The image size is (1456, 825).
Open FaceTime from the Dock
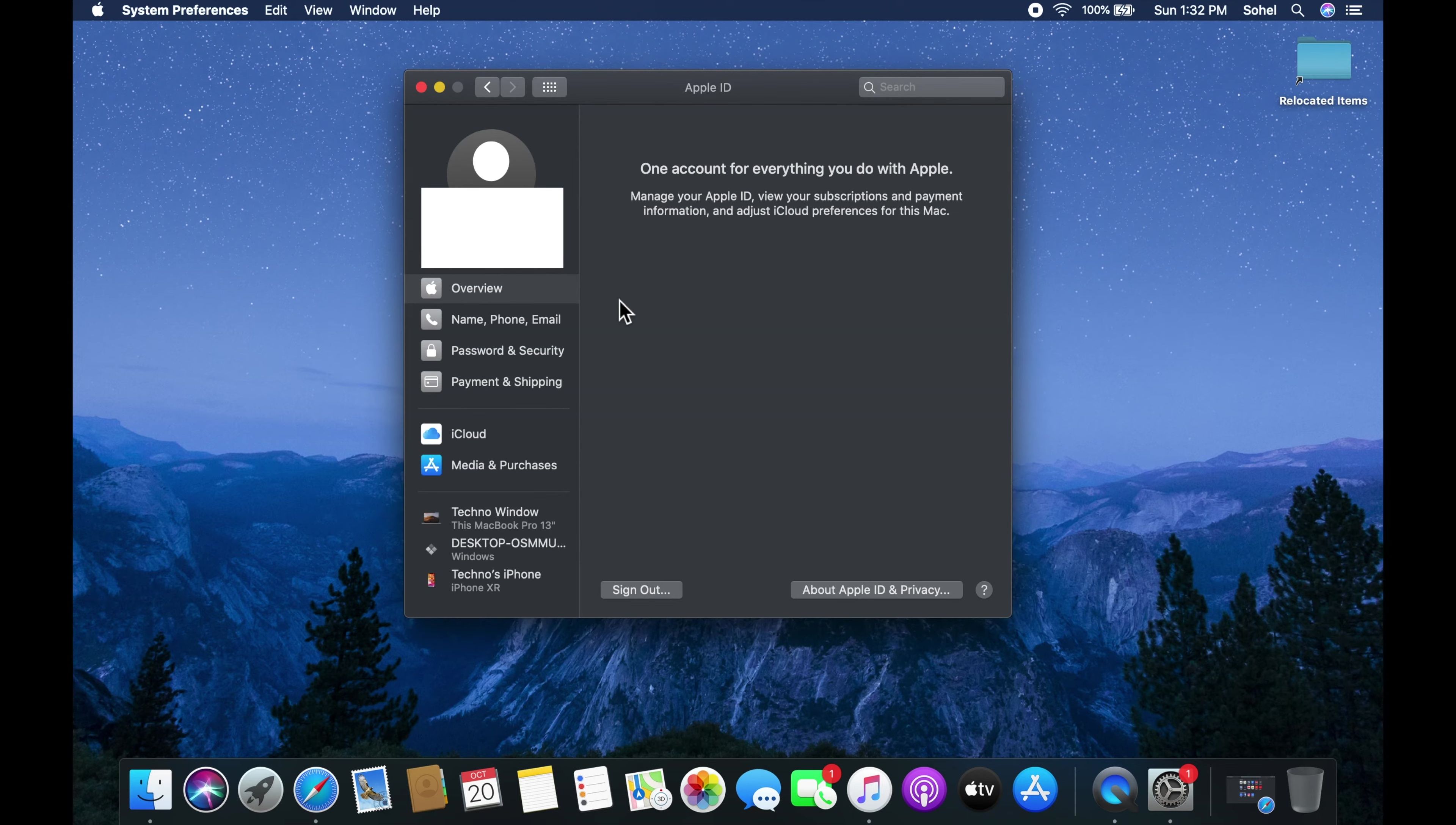814,789
